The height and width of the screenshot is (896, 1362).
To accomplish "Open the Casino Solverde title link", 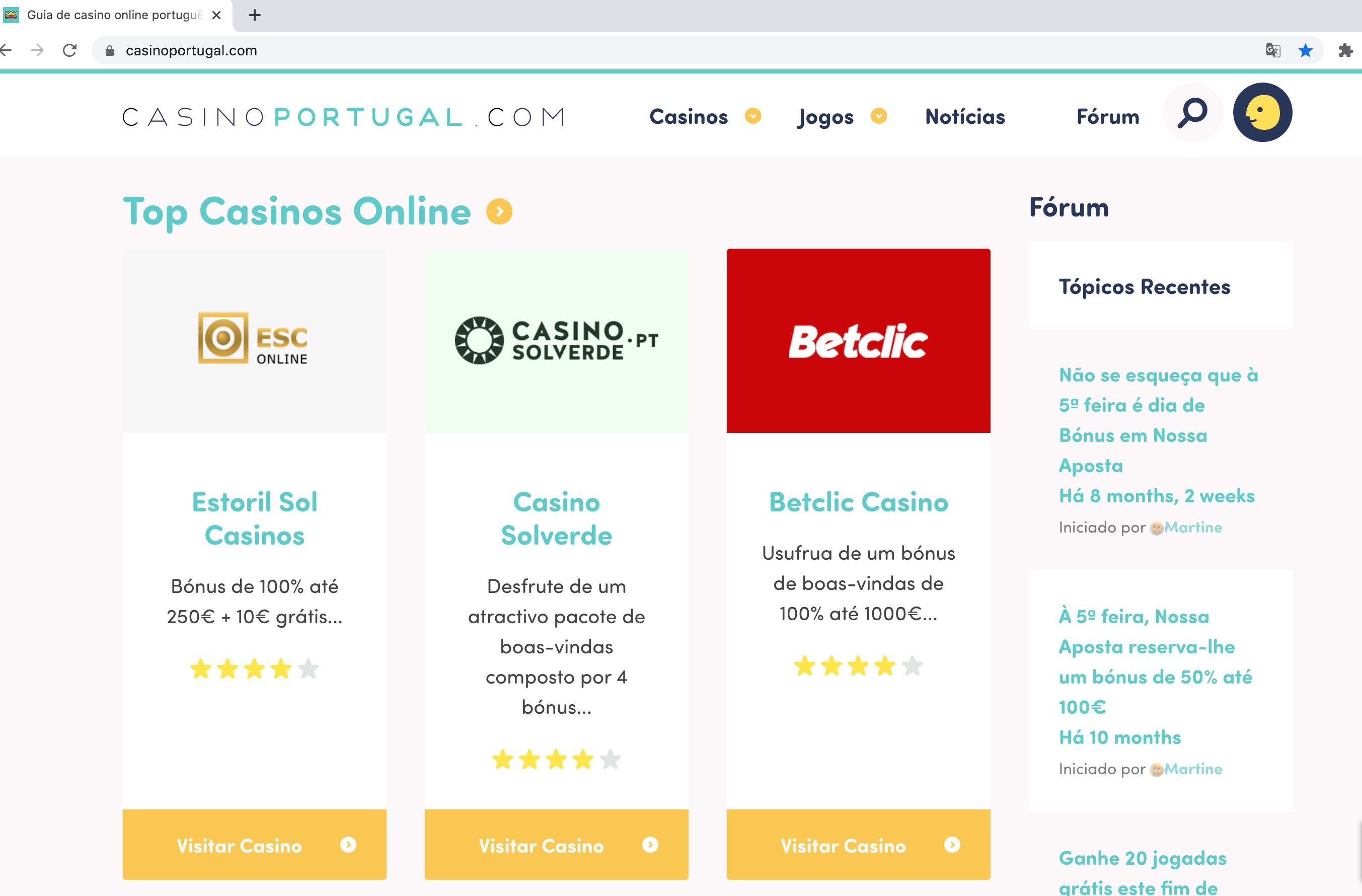I will tap(556, 519).
